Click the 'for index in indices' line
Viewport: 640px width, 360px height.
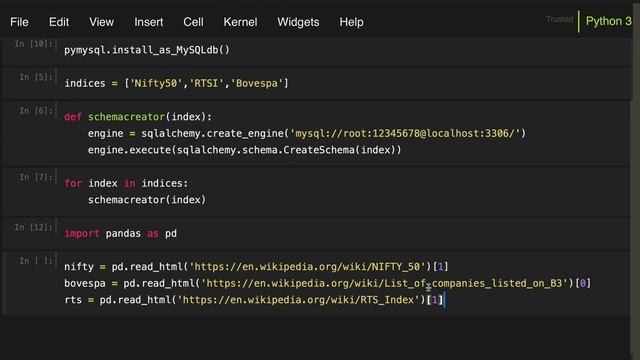tap(126, 183)
